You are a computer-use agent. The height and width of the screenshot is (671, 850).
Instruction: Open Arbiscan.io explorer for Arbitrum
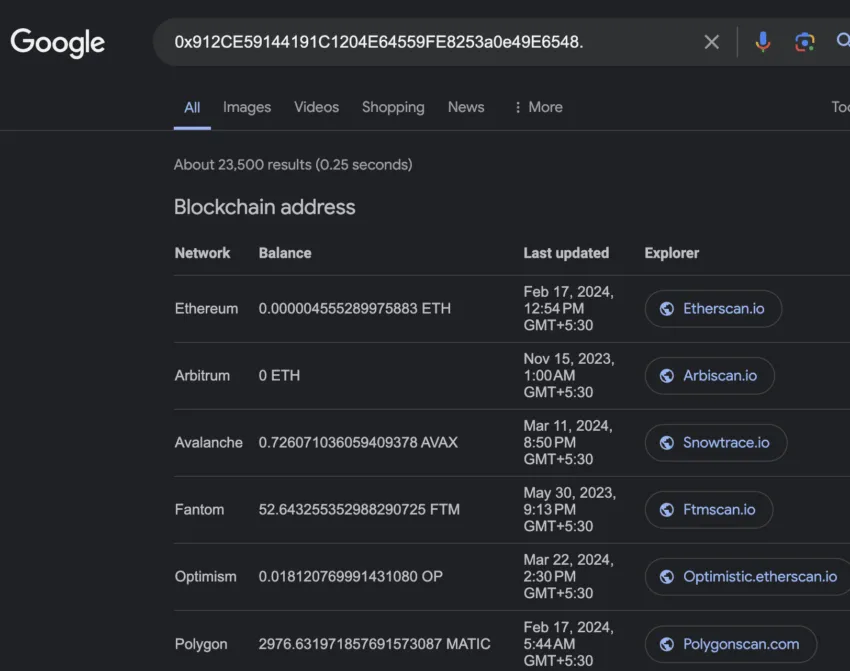pyautogui.click(x=719, y=376)
